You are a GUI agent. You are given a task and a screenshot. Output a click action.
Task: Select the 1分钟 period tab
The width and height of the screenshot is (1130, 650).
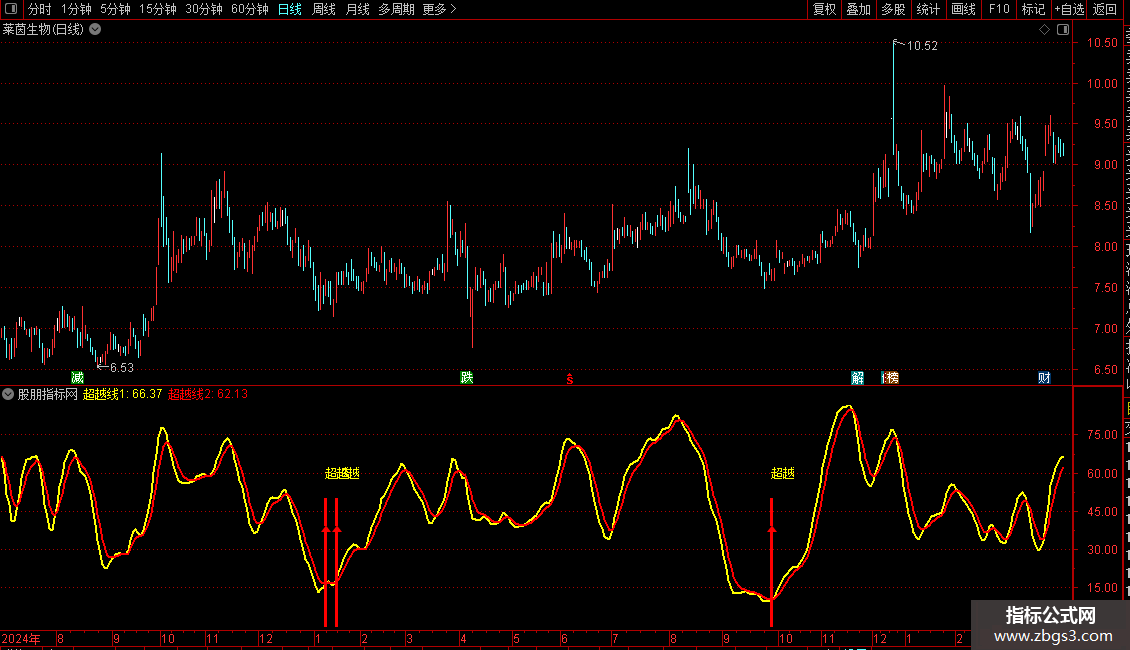click(x=76, y=9)
